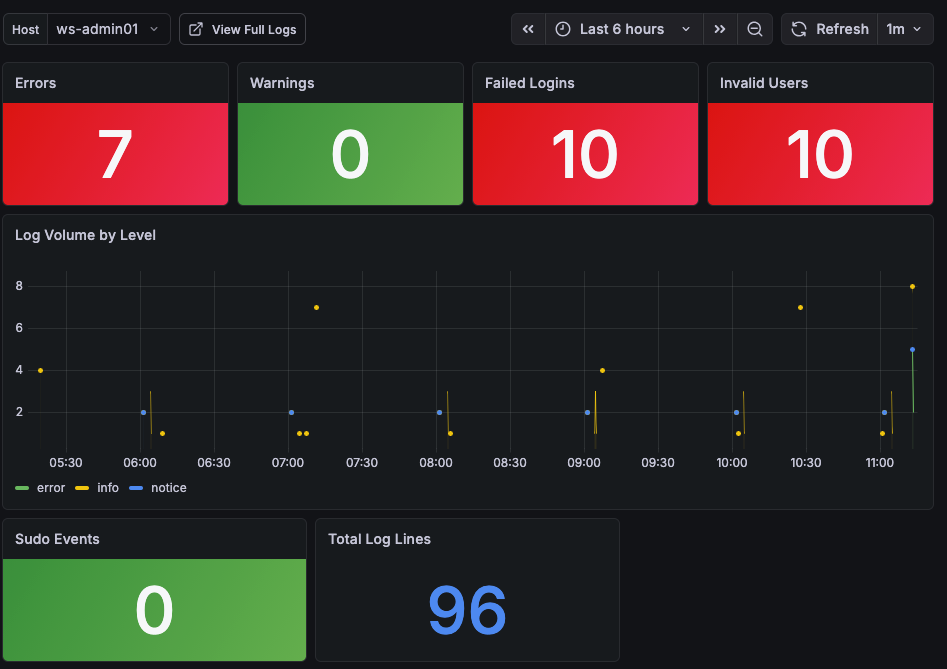This screenshot has height=669, width=947.
Task: Shift time range backward with double-left arrows
Action: point(528,29)
